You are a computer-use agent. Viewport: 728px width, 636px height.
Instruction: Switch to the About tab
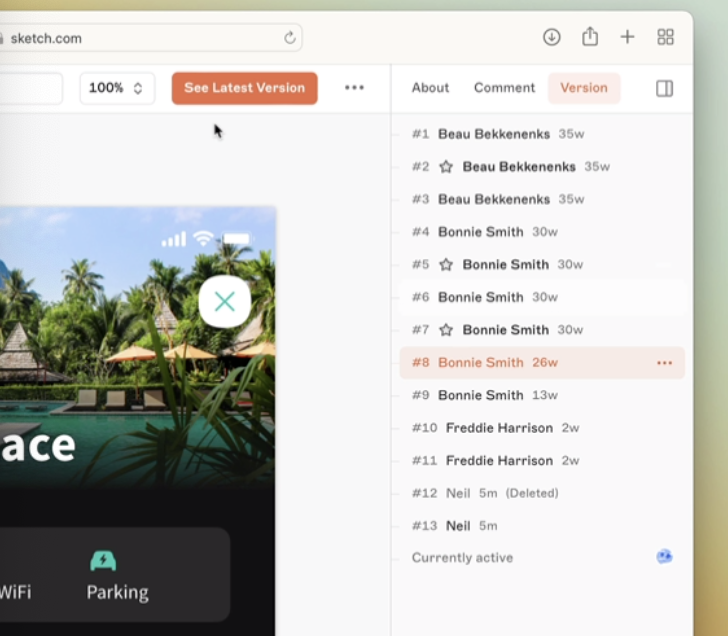tap(430, 88)
